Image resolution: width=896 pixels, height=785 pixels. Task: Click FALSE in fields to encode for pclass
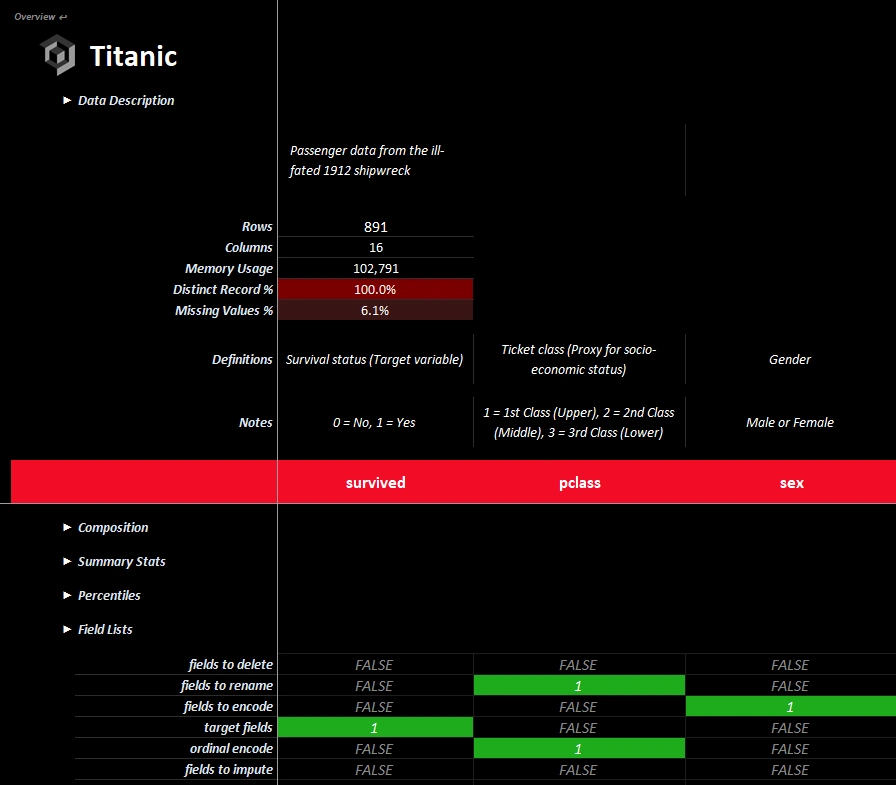pos(579,707)
